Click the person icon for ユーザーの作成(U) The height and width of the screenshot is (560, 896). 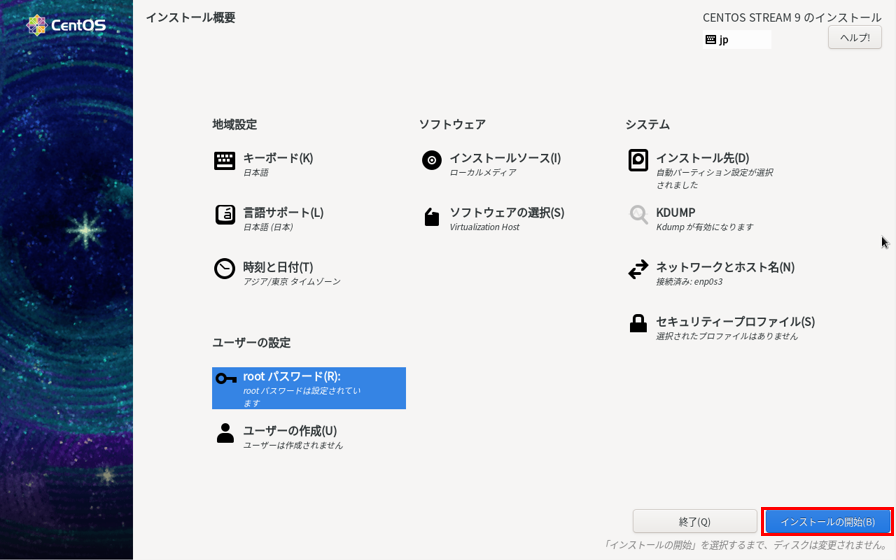(225, 433)
